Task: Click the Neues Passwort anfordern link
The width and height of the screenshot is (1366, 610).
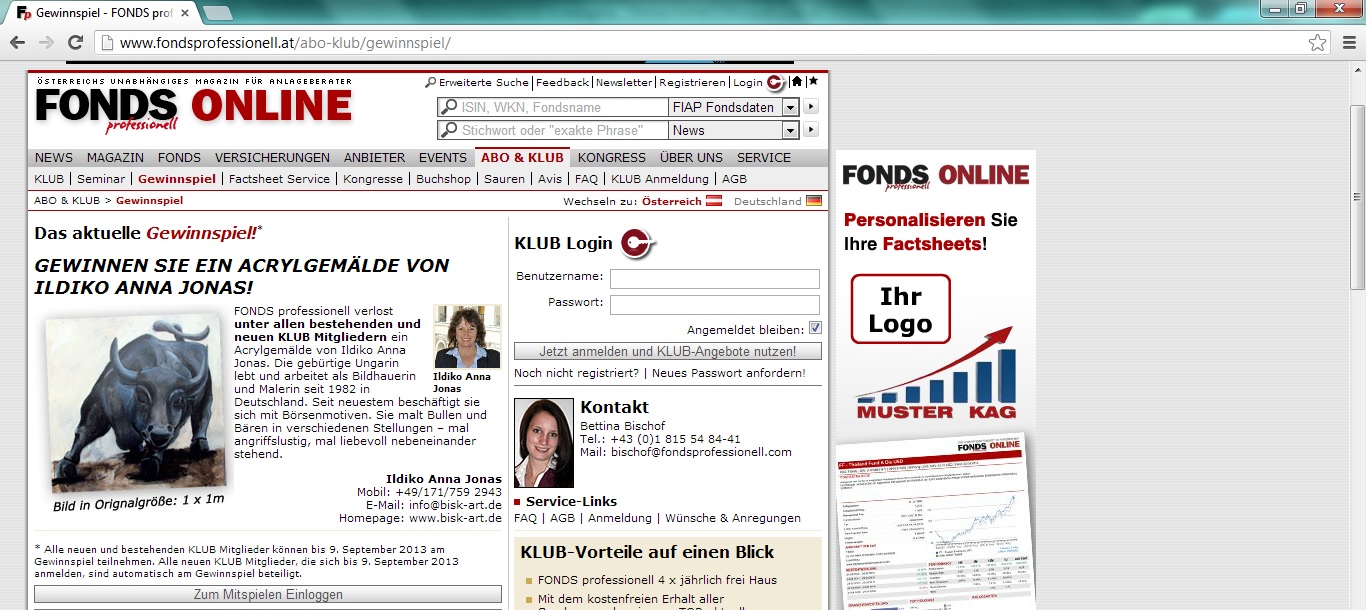Action: 729,373
